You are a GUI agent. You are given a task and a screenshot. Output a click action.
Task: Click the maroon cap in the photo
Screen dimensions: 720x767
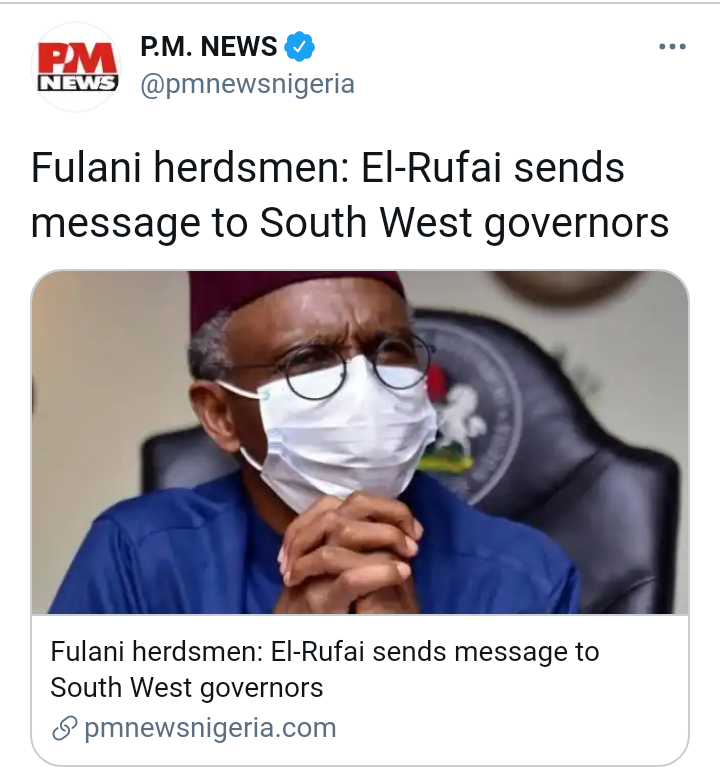coord(295,296)
